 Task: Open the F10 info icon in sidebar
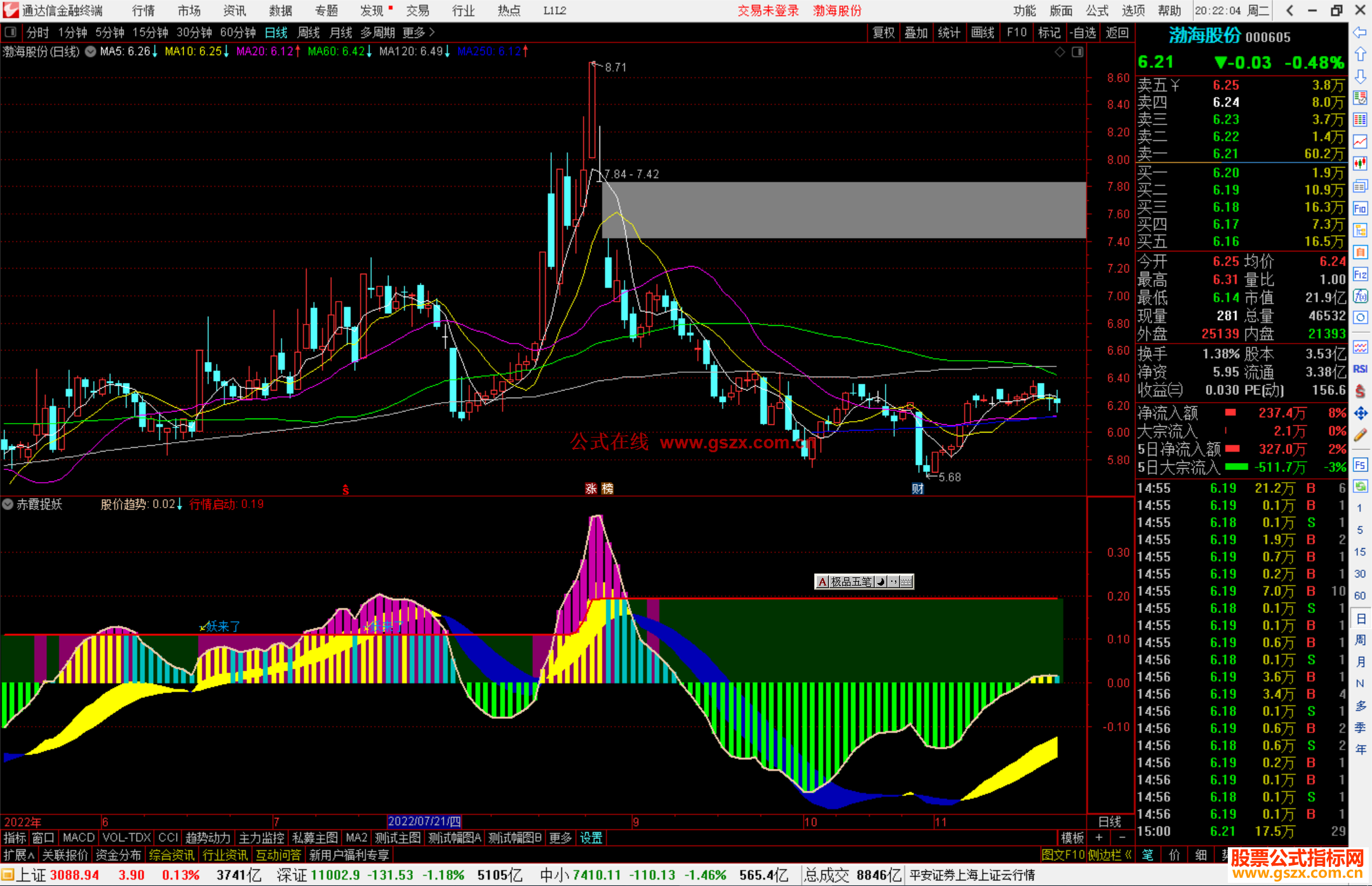click(x=1360, y=208)
